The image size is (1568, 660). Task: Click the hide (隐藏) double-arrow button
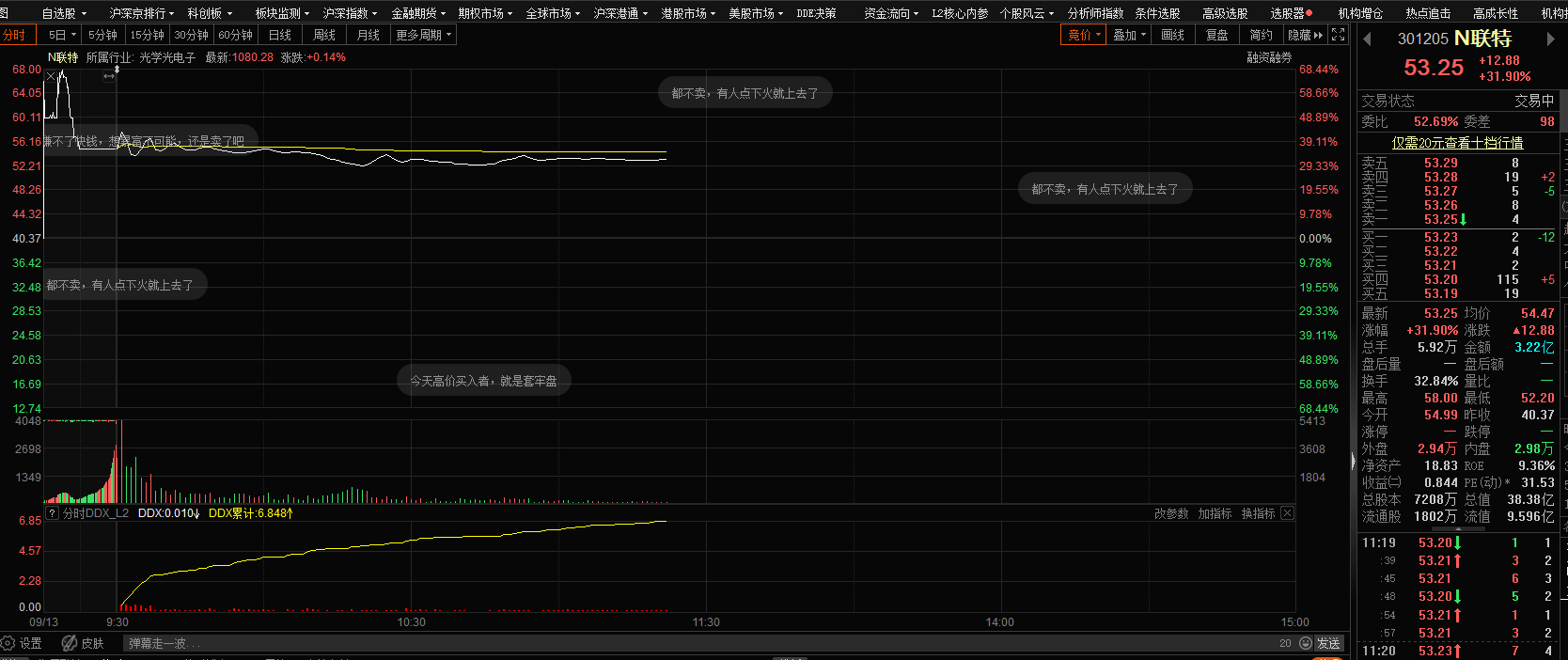pyautogui.click(x=1306, y=35)
